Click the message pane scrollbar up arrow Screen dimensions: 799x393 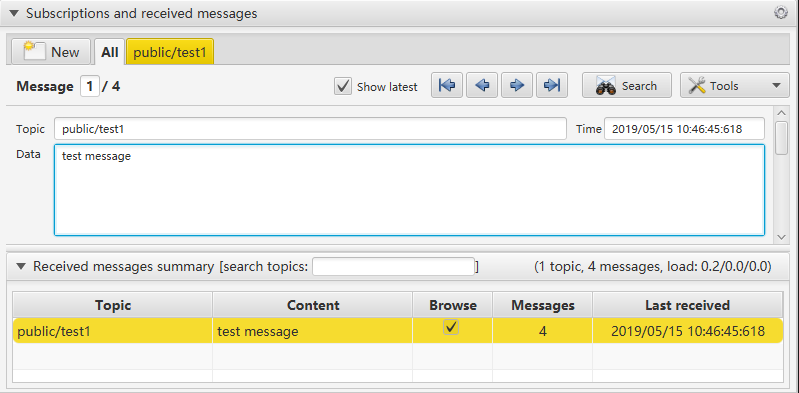[x=781, y=112]
